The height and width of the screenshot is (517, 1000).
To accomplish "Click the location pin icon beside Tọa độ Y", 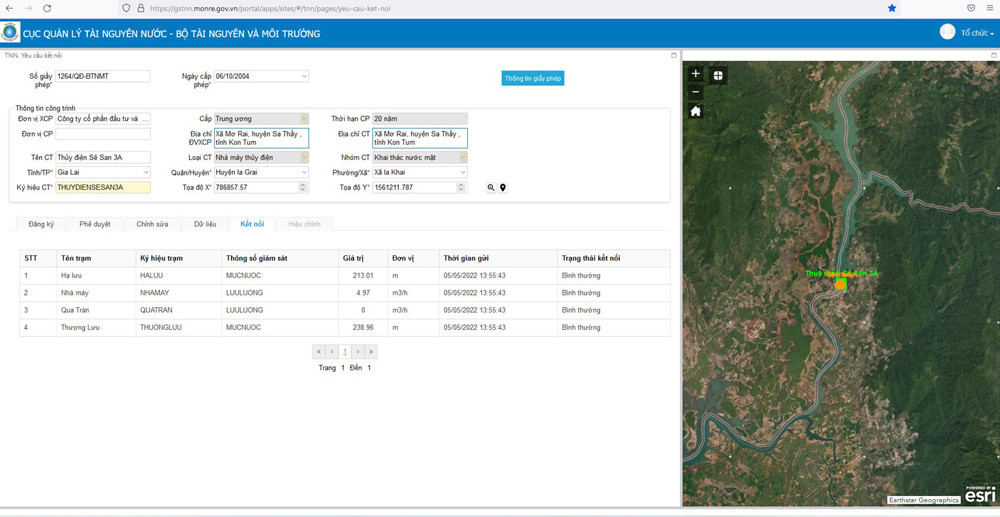I will tap(503, 188).
